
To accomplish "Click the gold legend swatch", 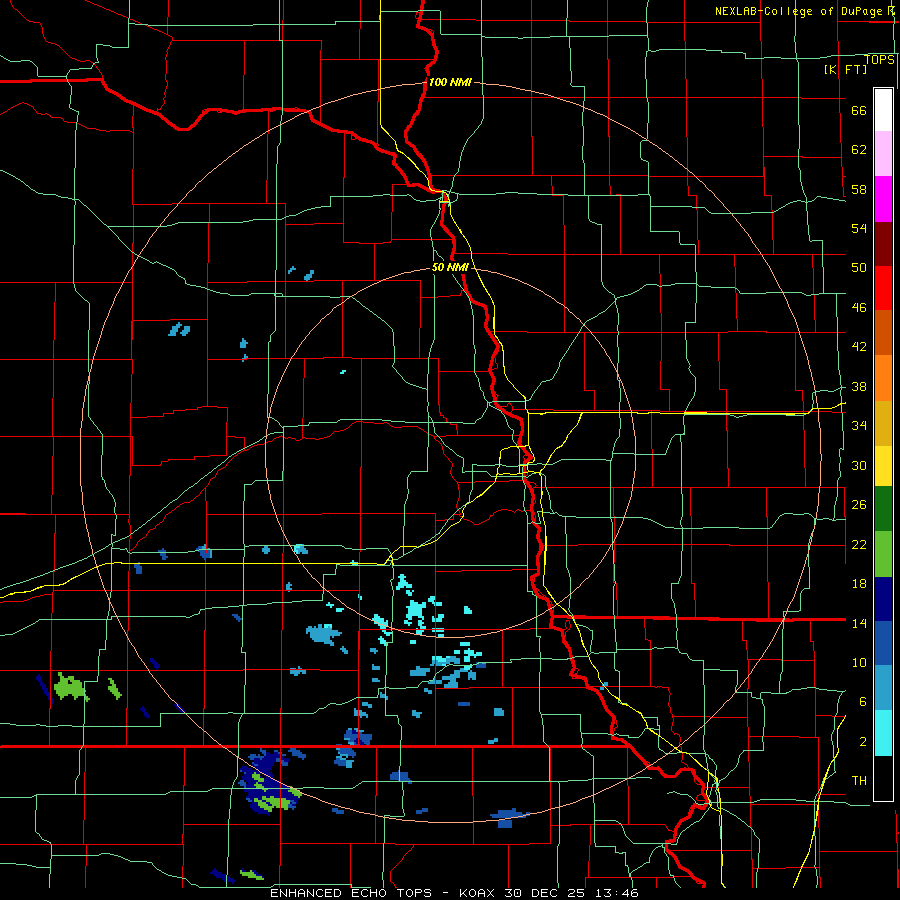I will coord(883,423).
